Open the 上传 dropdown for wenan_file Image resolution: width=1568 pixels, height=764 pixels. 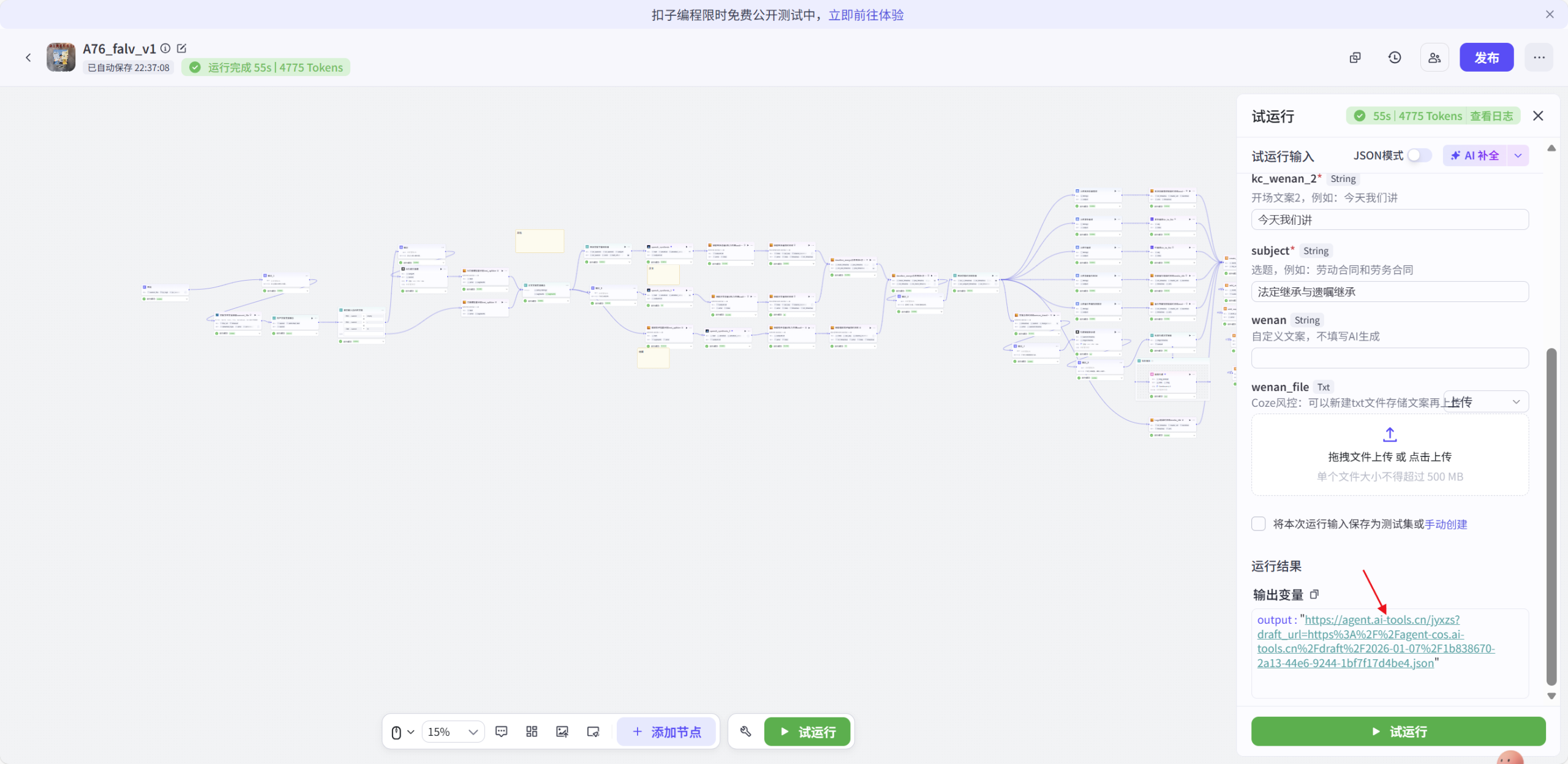pyautogui.click(x=1516, y=402)
